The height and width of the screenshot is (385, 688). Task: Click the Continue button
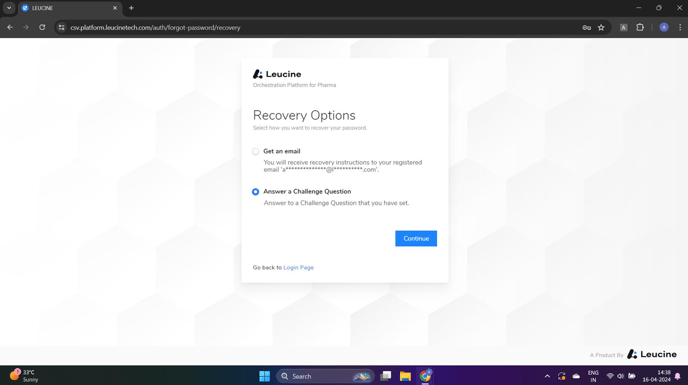pos(416,238)
